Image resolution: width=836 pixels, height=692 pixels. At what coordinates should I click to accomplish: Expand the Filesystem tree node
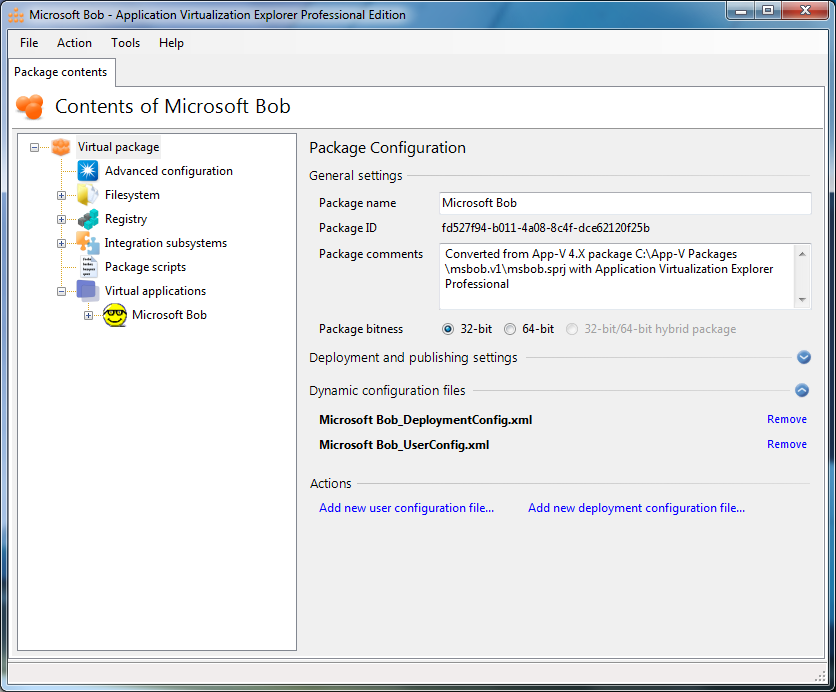click(62, 195)
